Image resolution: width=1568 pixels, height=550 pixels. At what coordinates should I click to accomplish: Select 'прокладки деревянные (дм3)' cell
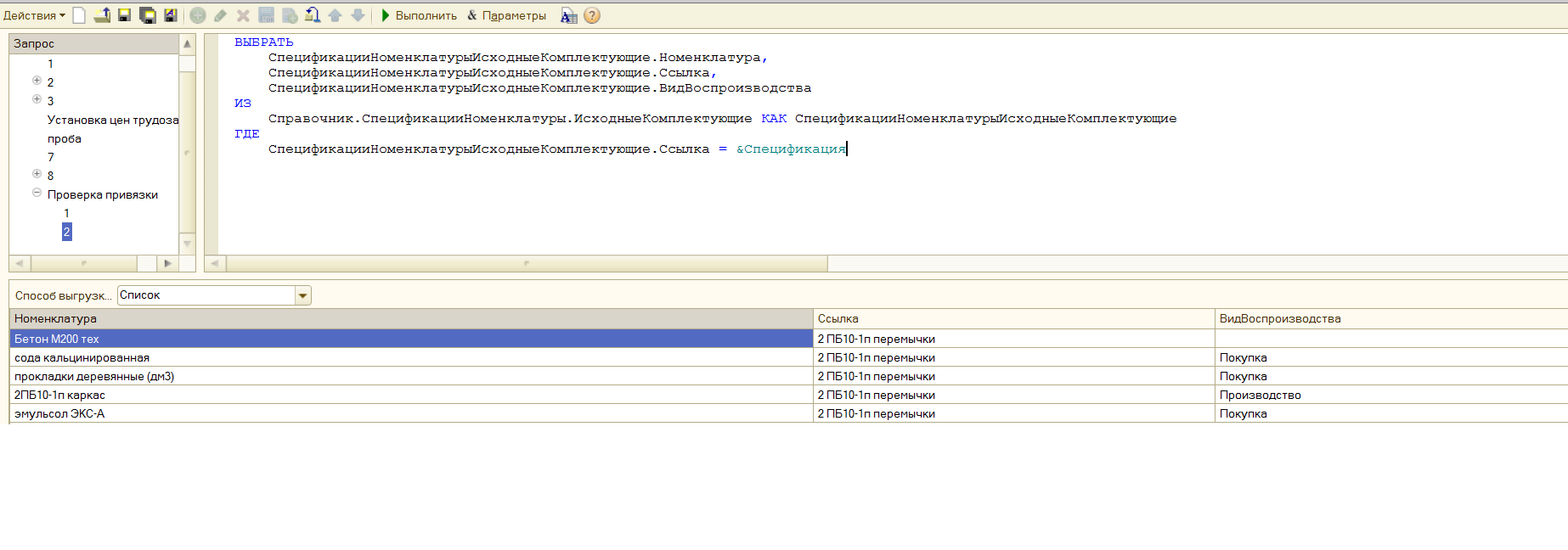point(411,376)
